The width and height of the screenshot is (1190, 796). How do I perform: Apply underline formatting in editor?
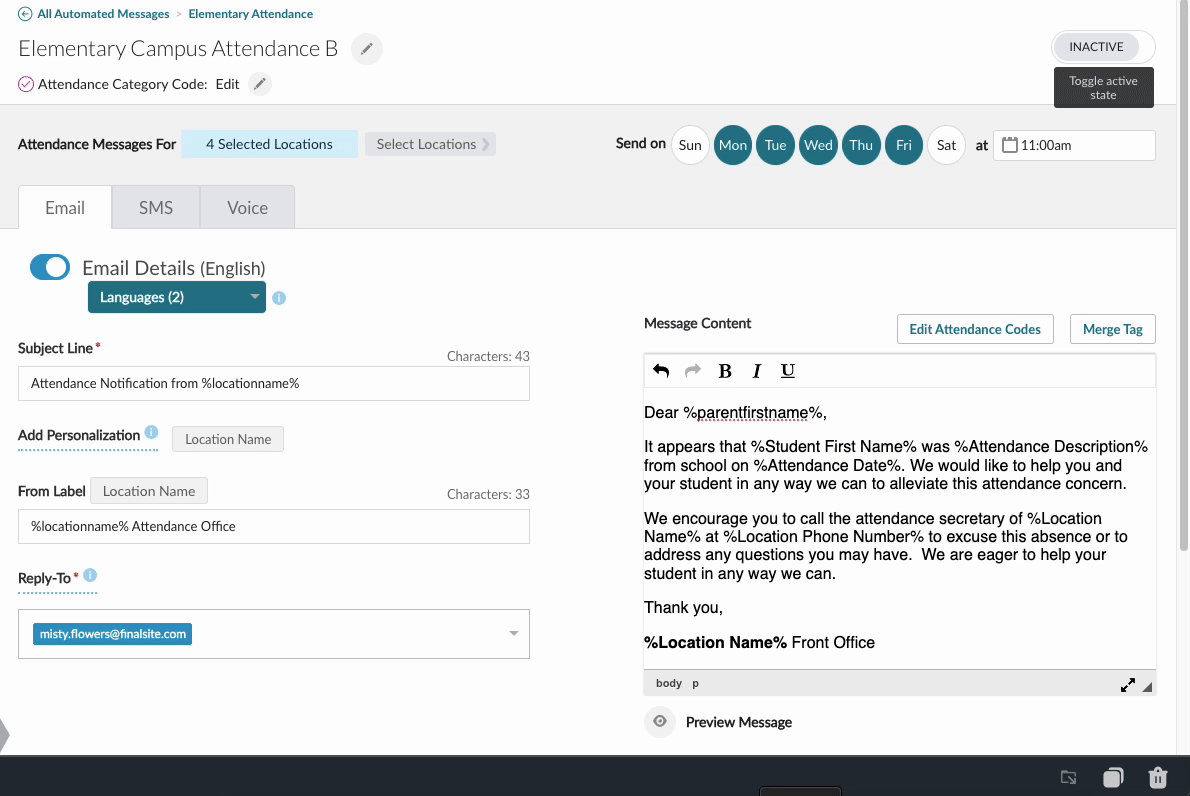(x=788, y=371)
